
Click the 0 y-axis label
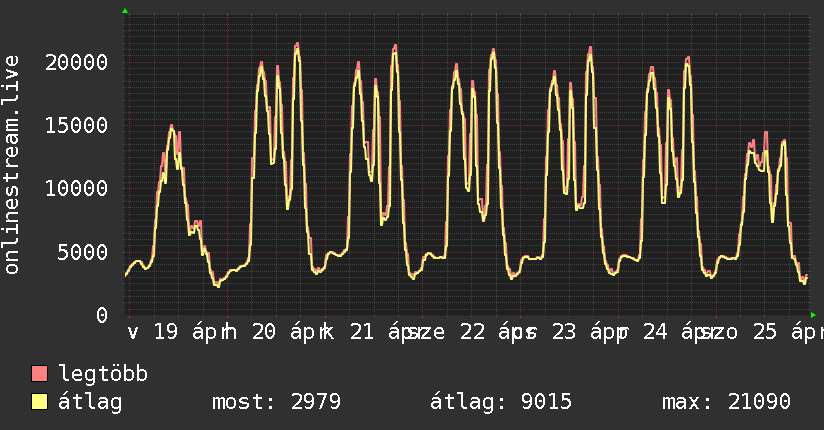click(102, 315)
